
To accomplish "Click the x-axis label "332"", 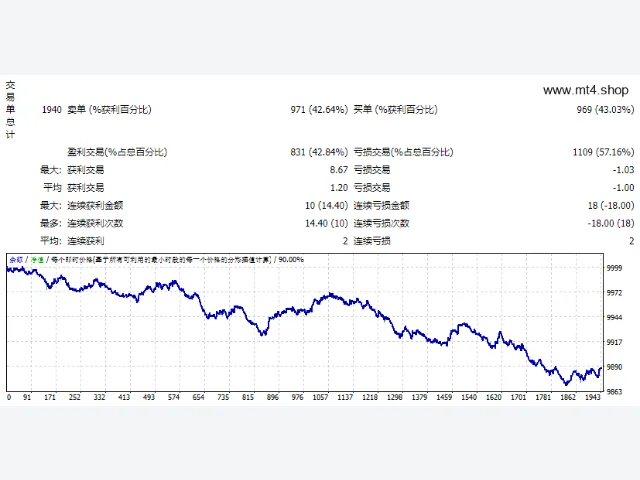I will (99, 397).
